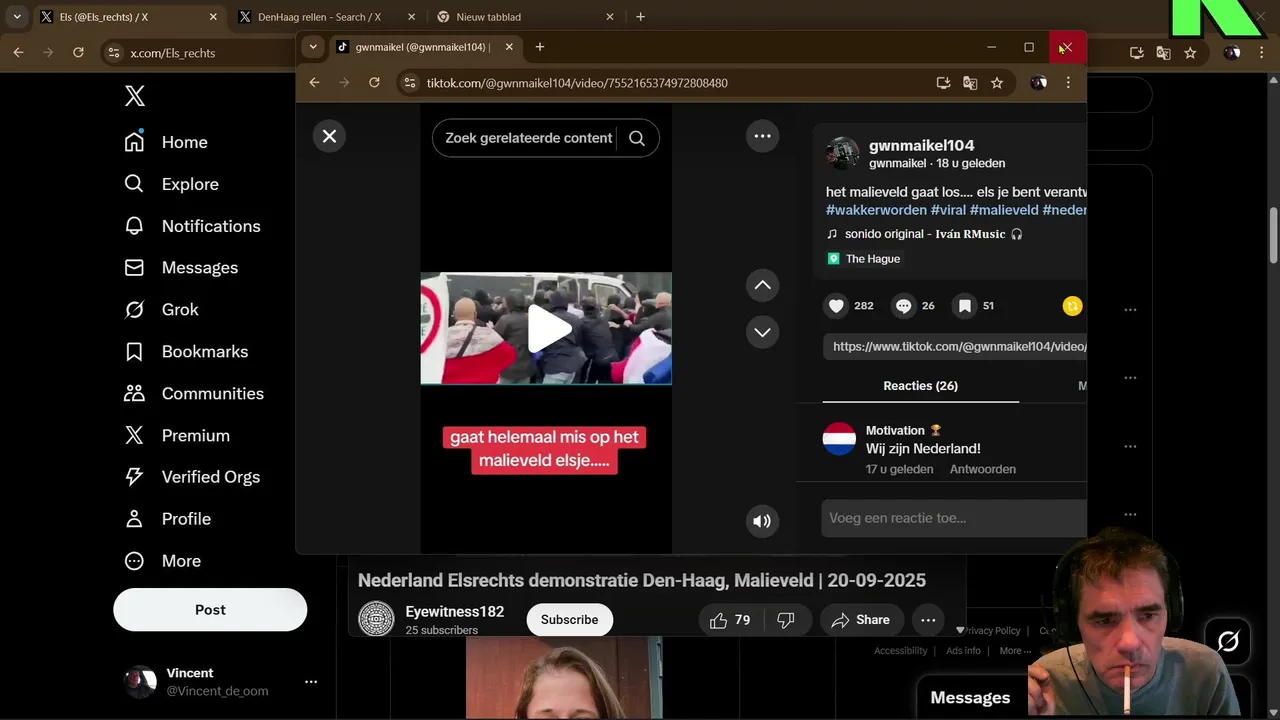Select the Reacties (26) tab
This screenshot has height=720, width=1280.
[x=920, y=386]
